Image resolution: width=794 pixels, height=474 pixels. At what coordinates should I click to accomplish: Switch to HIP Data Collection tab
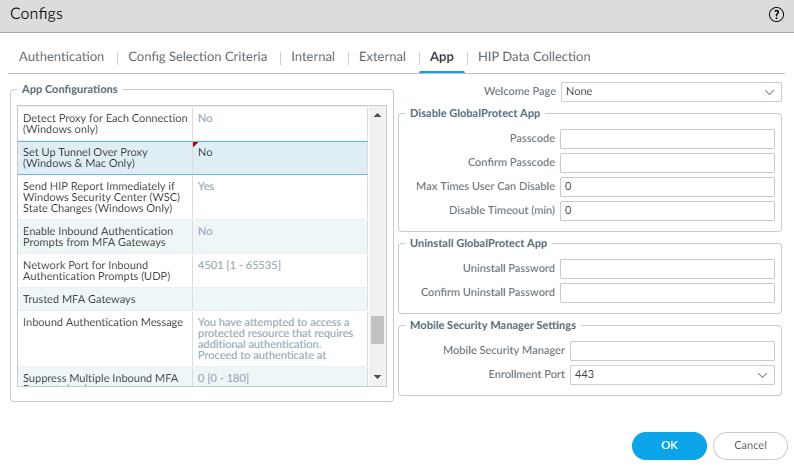click(x=534, y=57)
